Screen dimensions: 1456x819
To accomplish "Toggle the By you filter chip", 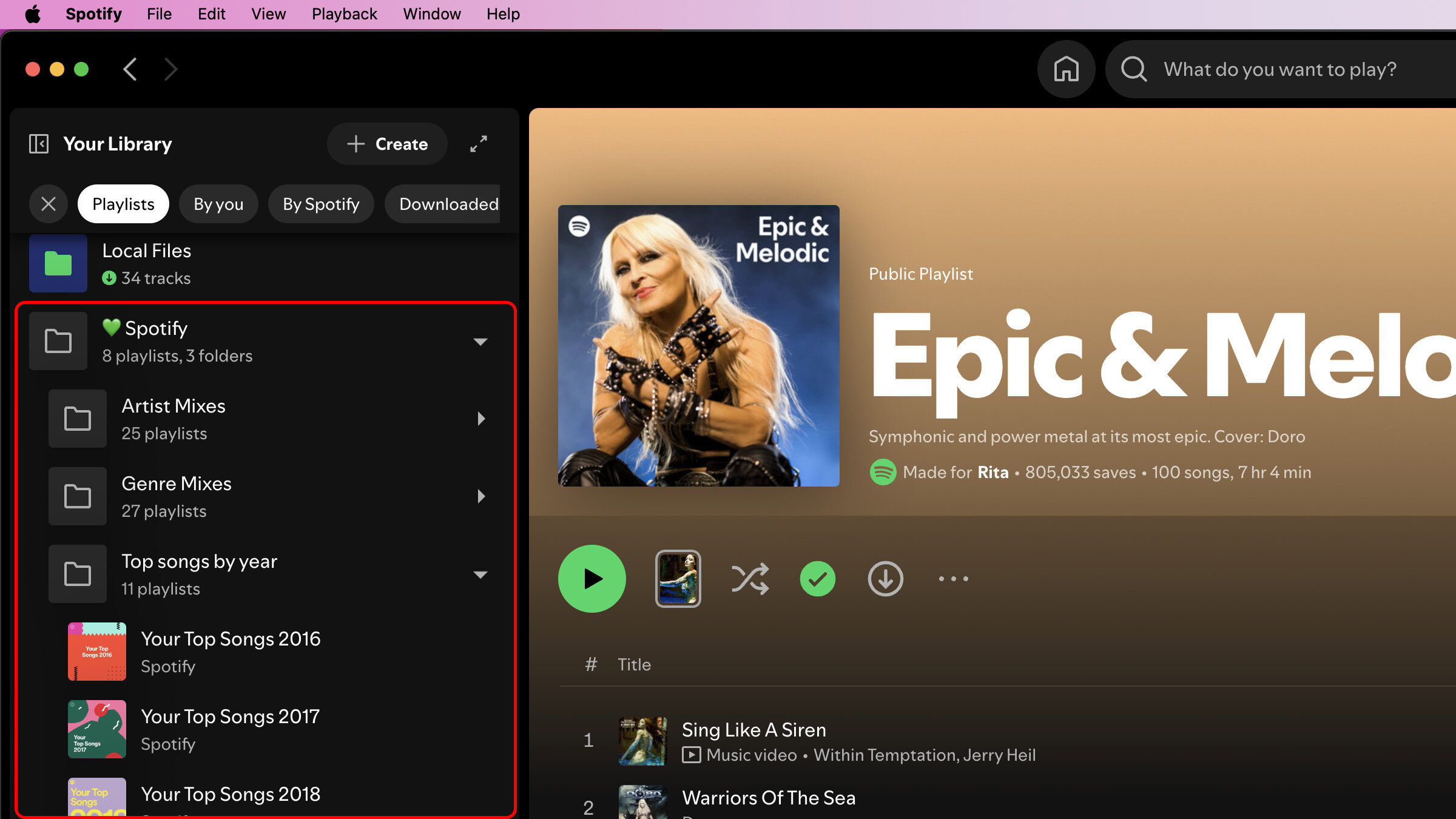I will tap(218, 204).
